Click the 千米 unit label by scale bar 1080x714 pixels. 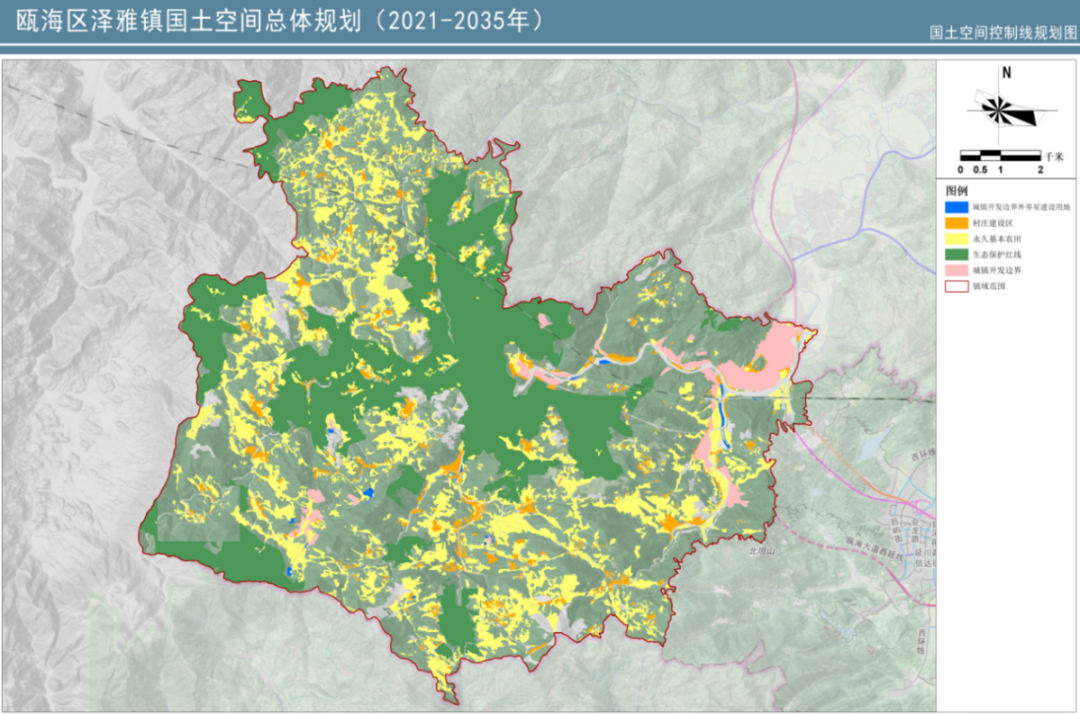[1054, 156]
